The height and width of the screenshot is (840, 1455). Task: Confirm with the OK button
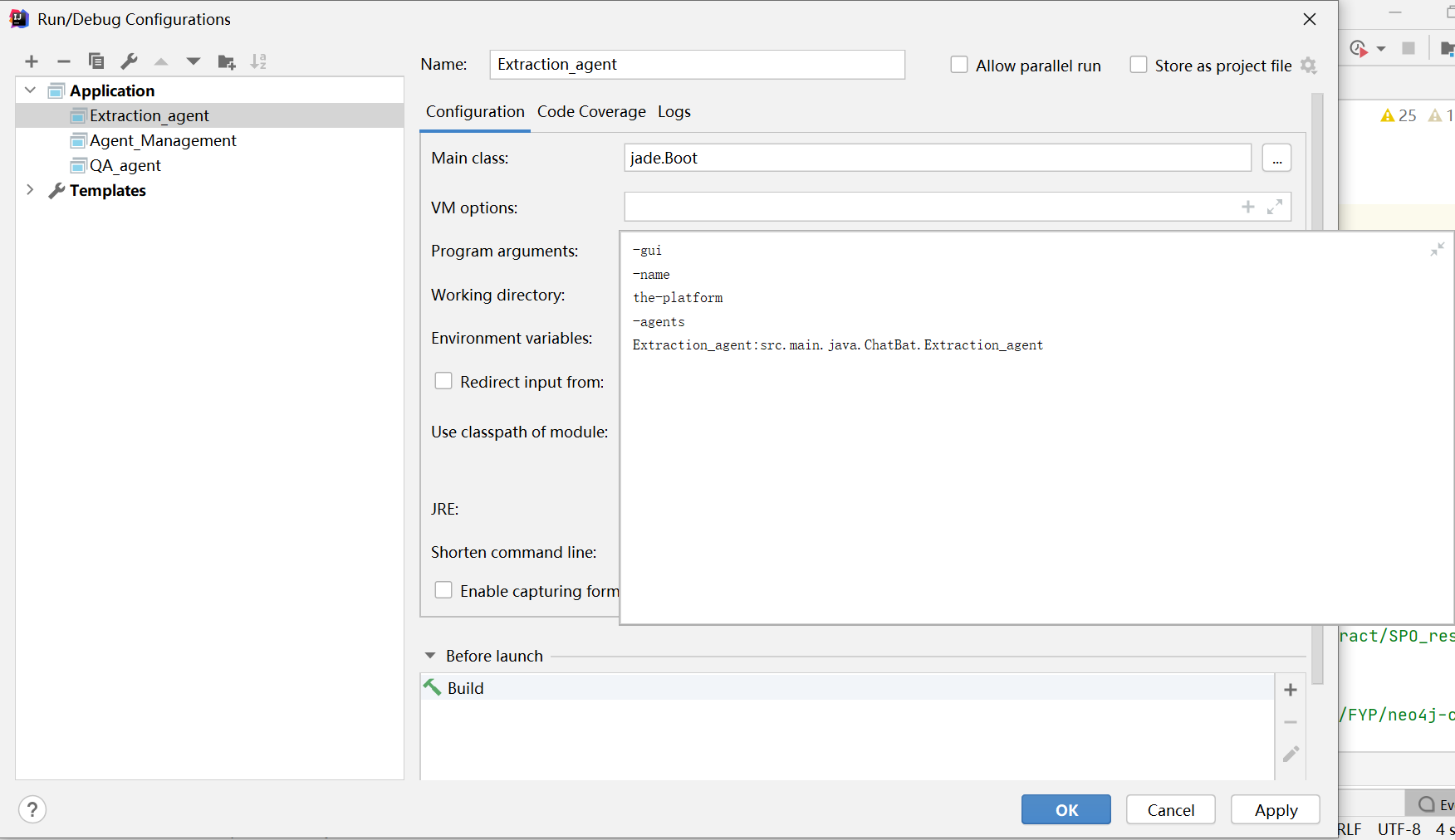[x=1066, y=810]
